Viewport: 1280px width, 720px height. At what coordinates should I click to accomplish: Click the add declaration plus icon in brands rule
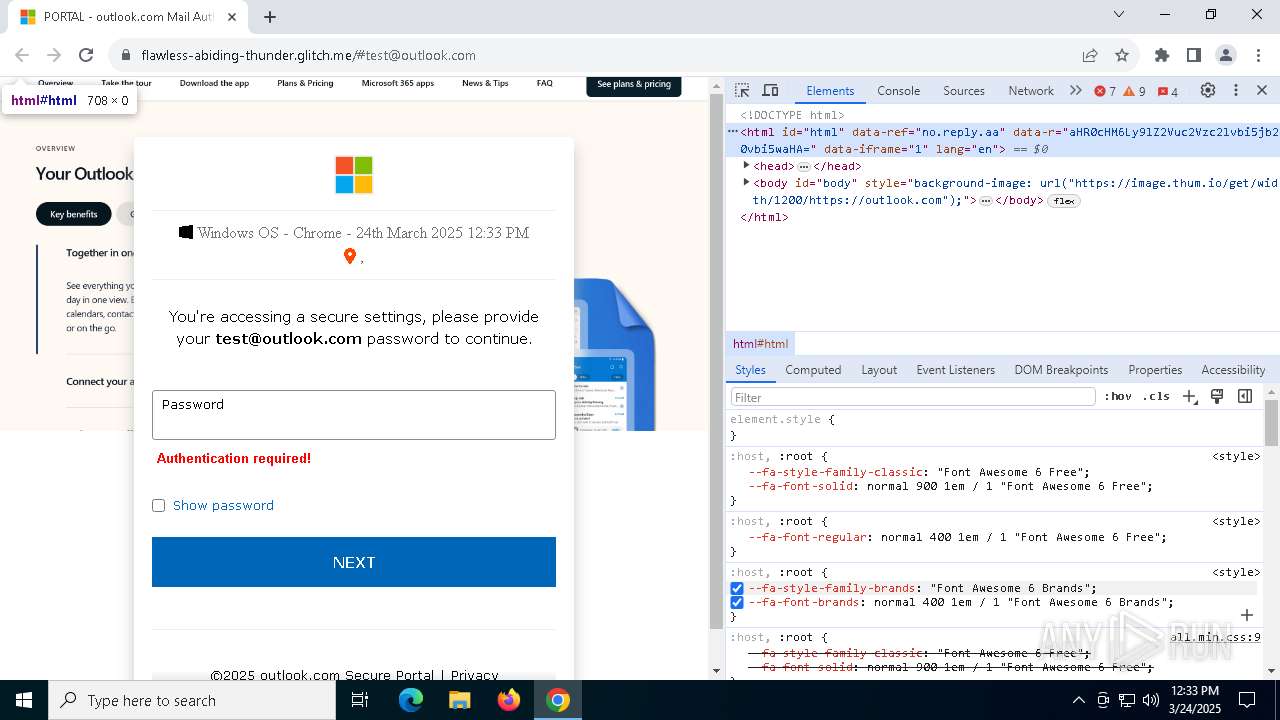[1247, 615]
